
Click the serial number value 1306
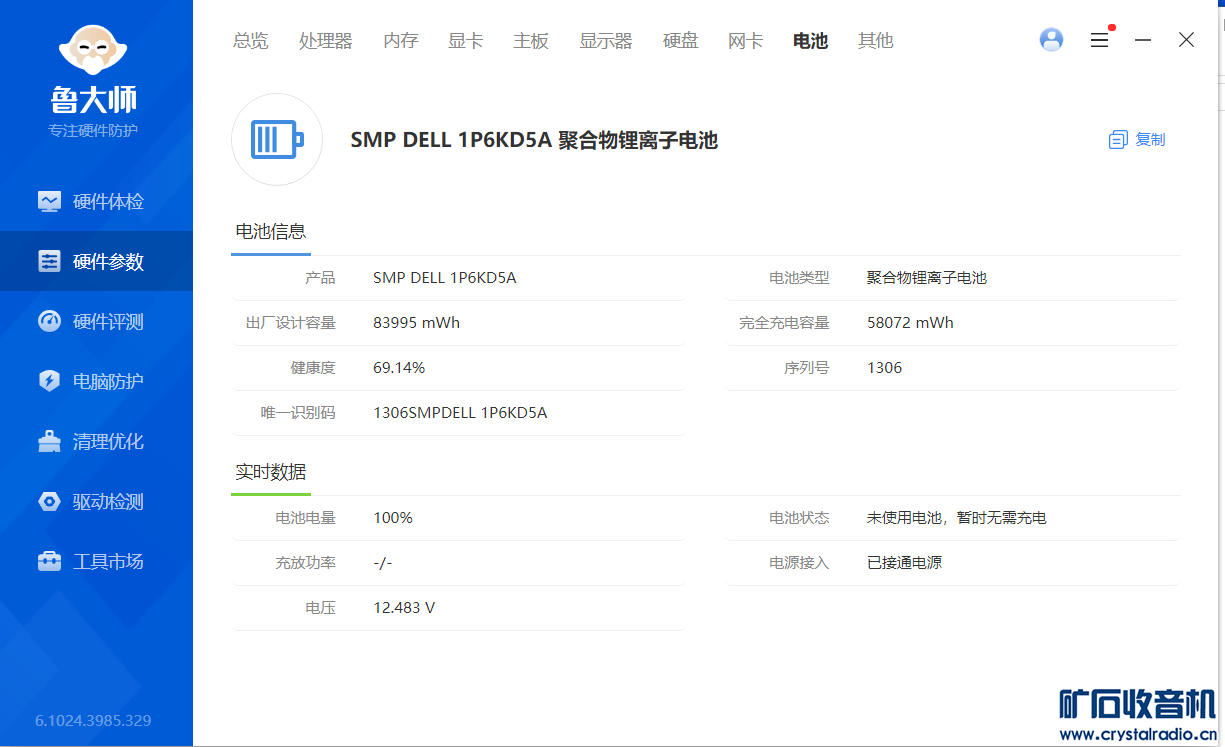pyautogui.click(x=885, y=368)
